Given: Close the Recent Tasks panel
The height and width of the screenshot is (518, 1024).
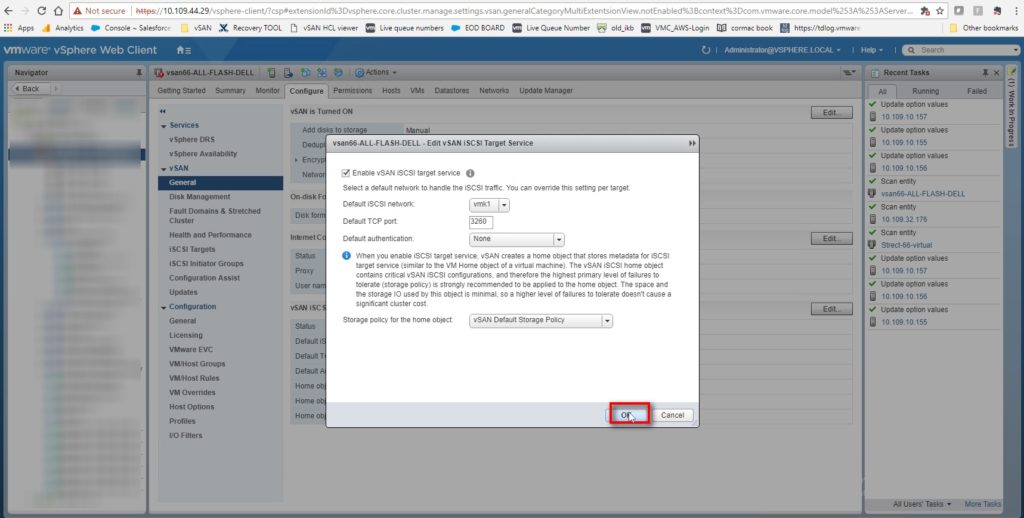Looking at the screenshot, I should point(997,73).
